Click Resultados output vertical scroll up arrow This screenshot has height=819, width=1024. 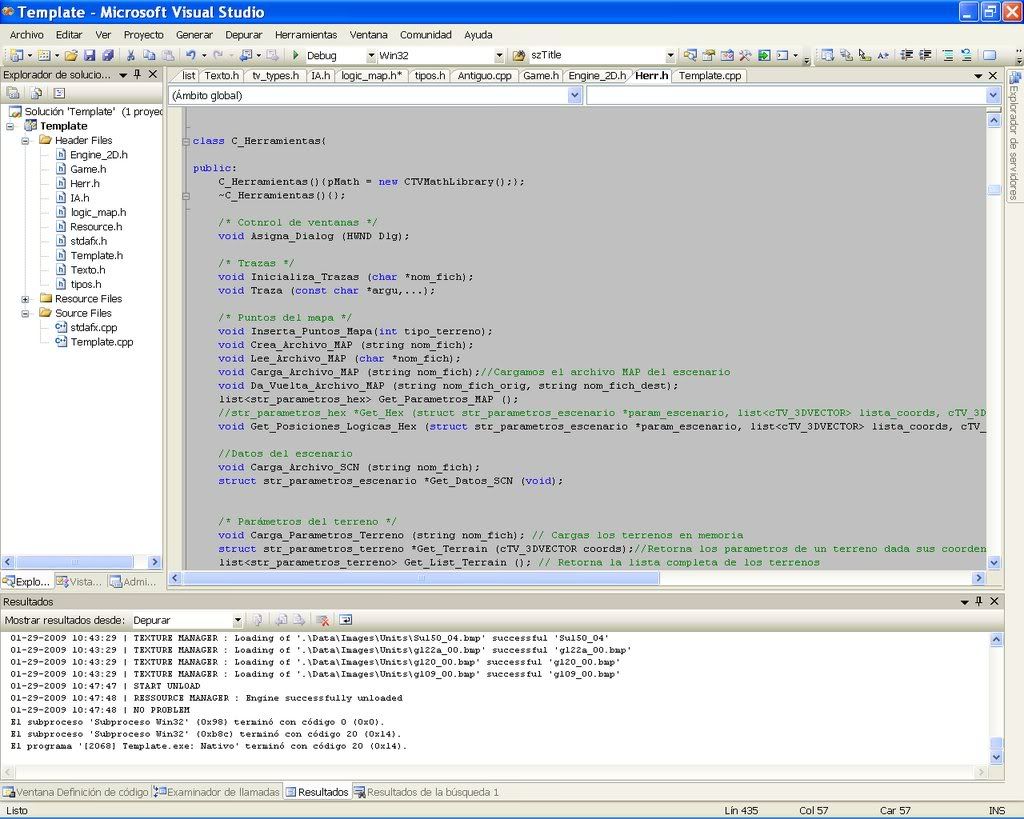(996, 639)
